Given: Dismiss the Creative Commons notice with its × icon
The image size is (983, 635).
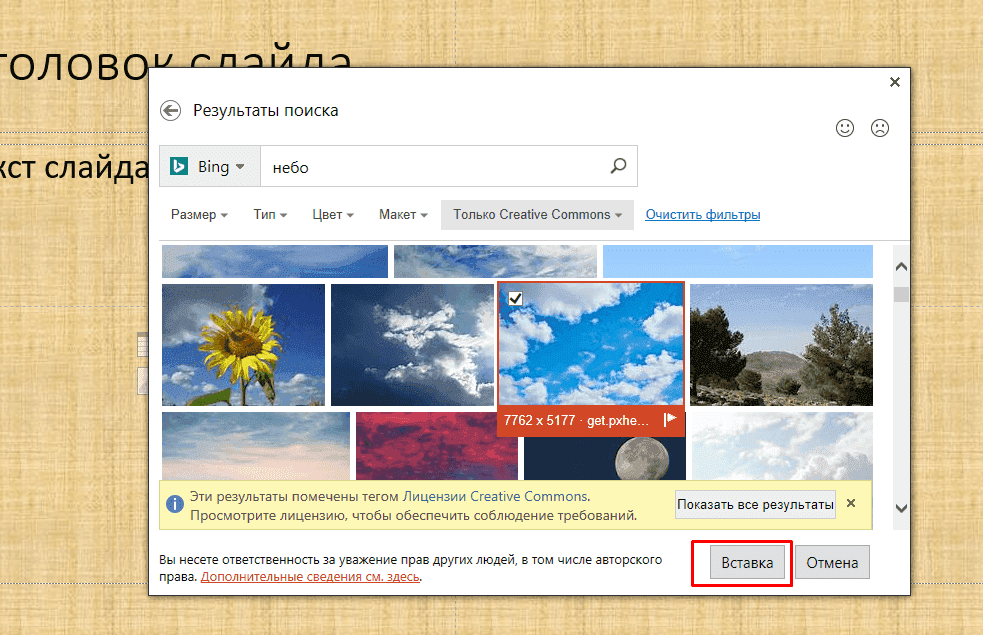Looking at the screenshot, I should click(851, 503).
